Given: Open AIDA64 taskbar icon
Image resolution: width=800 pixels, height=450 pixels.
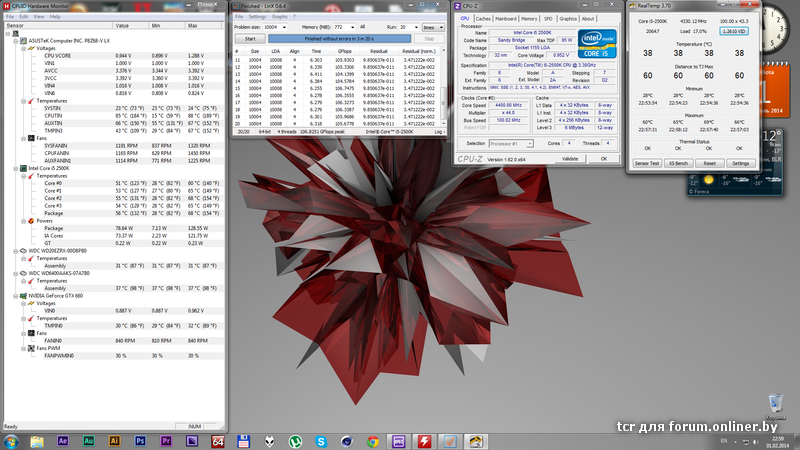Looking at the screenshot, I should tap(218, 441).
